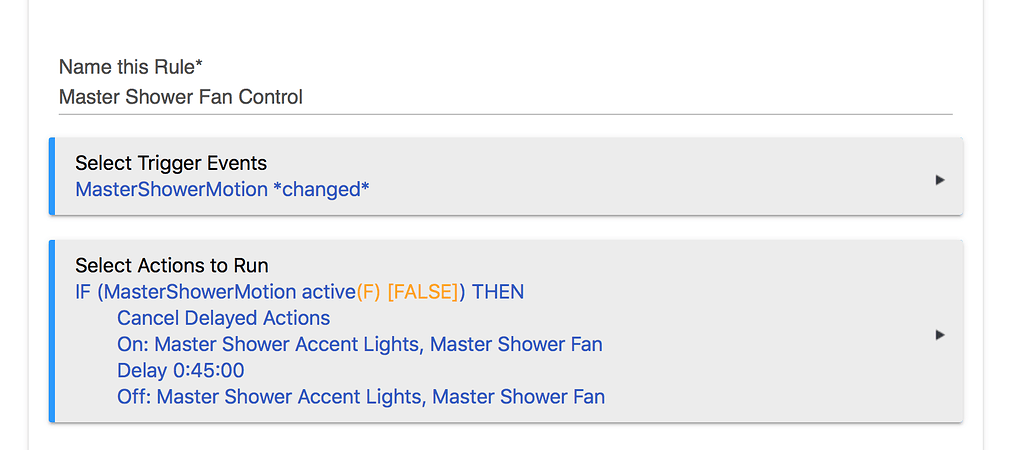This screenshot has width=1024, height=450.
Task: Click the Off: prefix of the last action
Action: click(134, 396)
